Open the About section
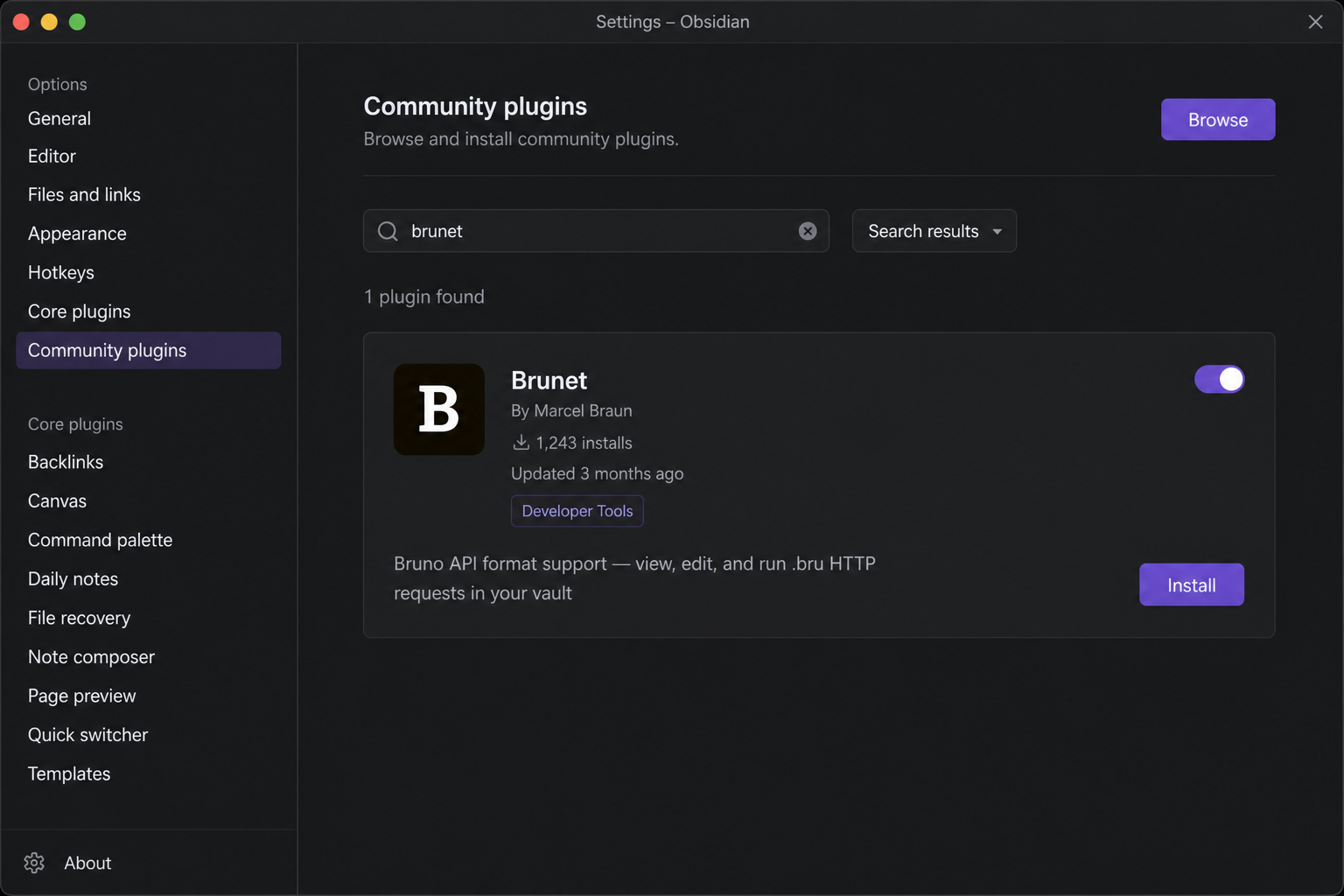1344x896 pixels. click(87, 863)
